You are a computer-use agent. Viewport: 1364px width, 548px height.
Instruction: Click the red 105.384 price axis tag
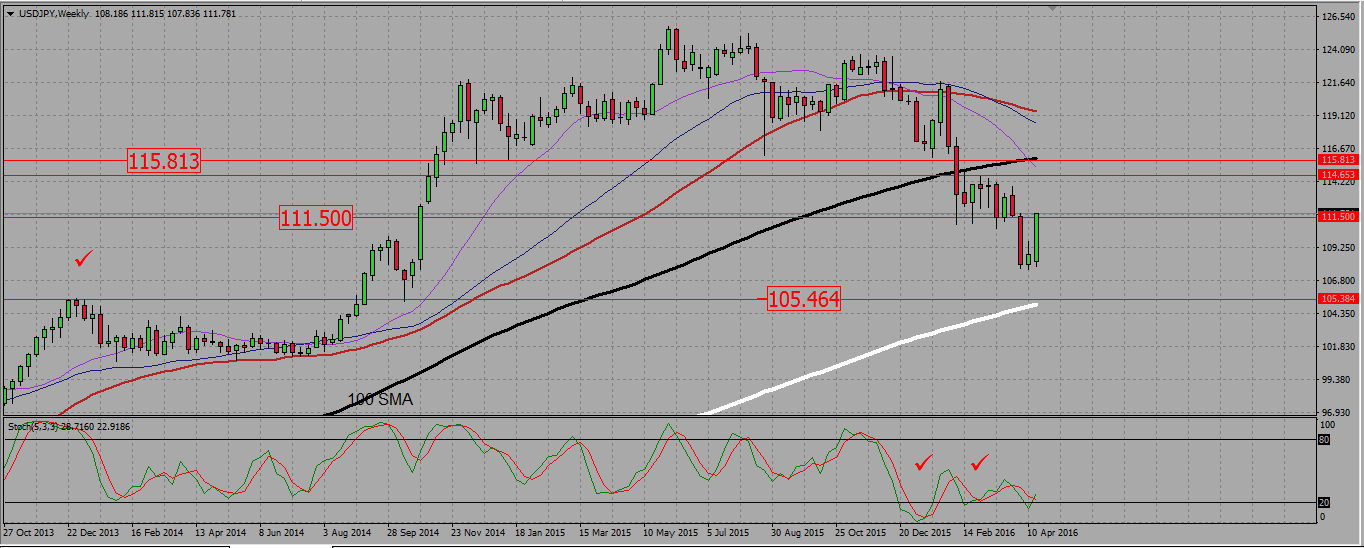point(1337,298)
